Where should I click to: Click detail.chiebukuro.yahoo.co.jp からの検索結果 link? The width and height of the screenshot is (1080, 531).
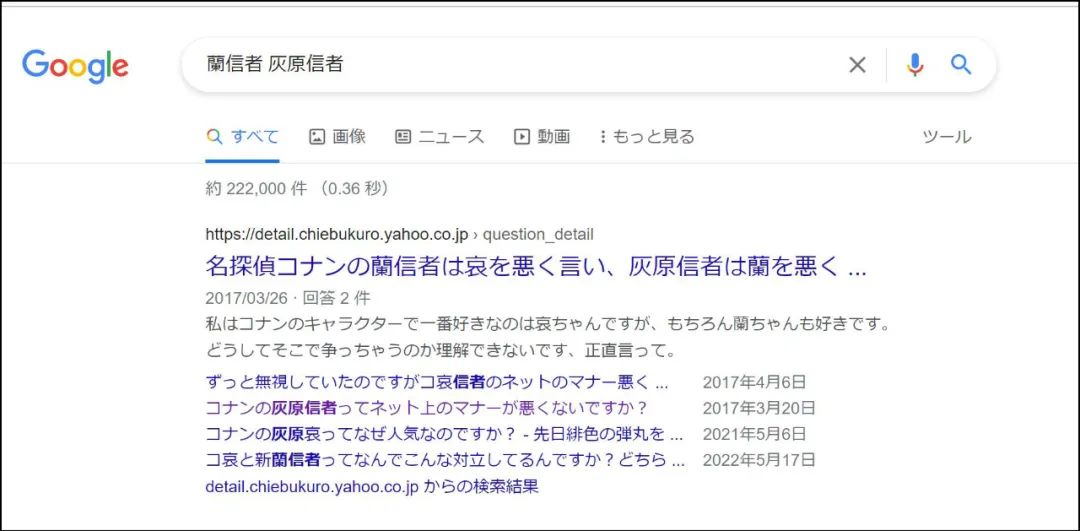pos(372,487)
